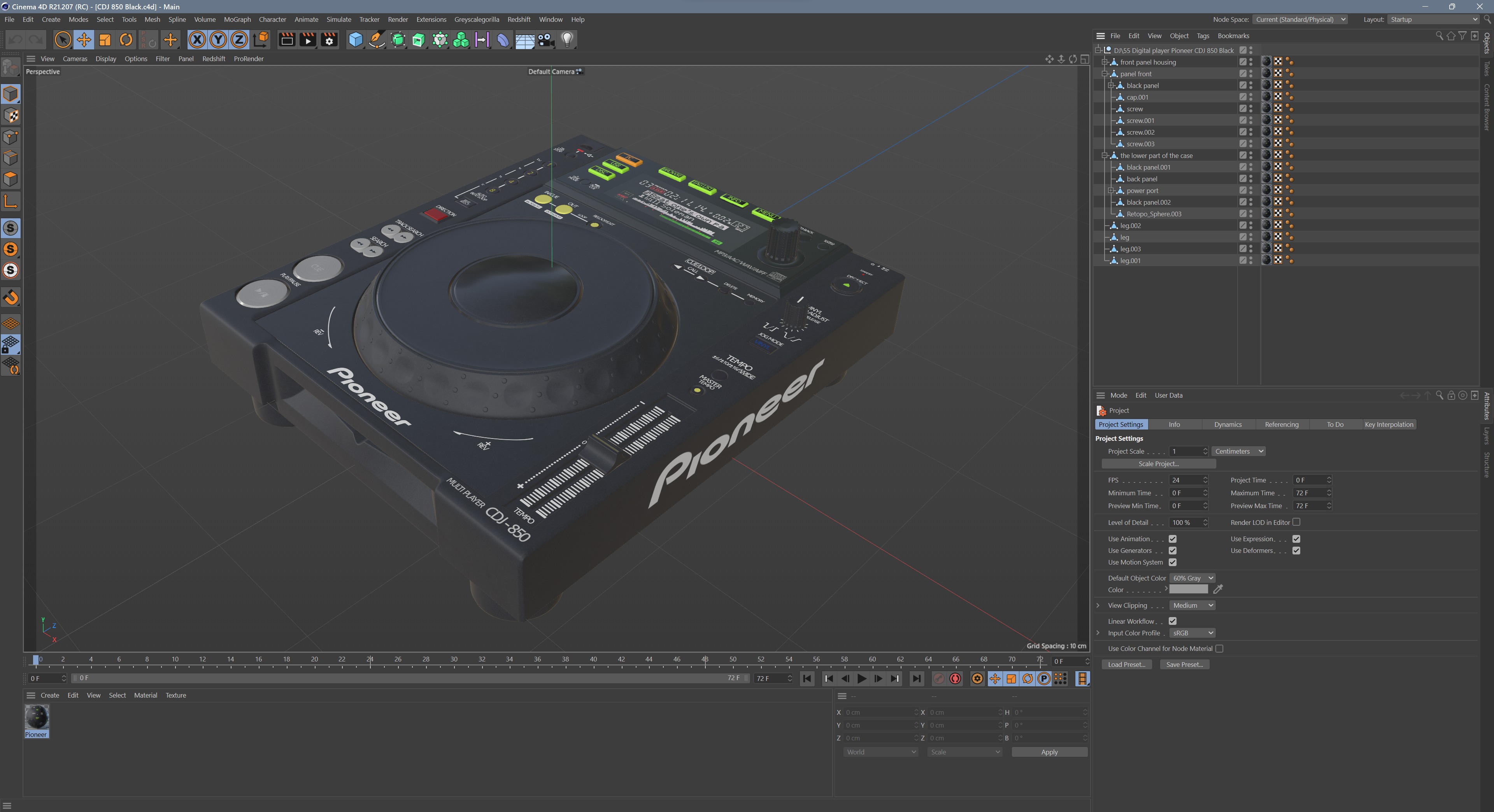
Task: Toggle the X-axis lock
Action: coord(197,40)
